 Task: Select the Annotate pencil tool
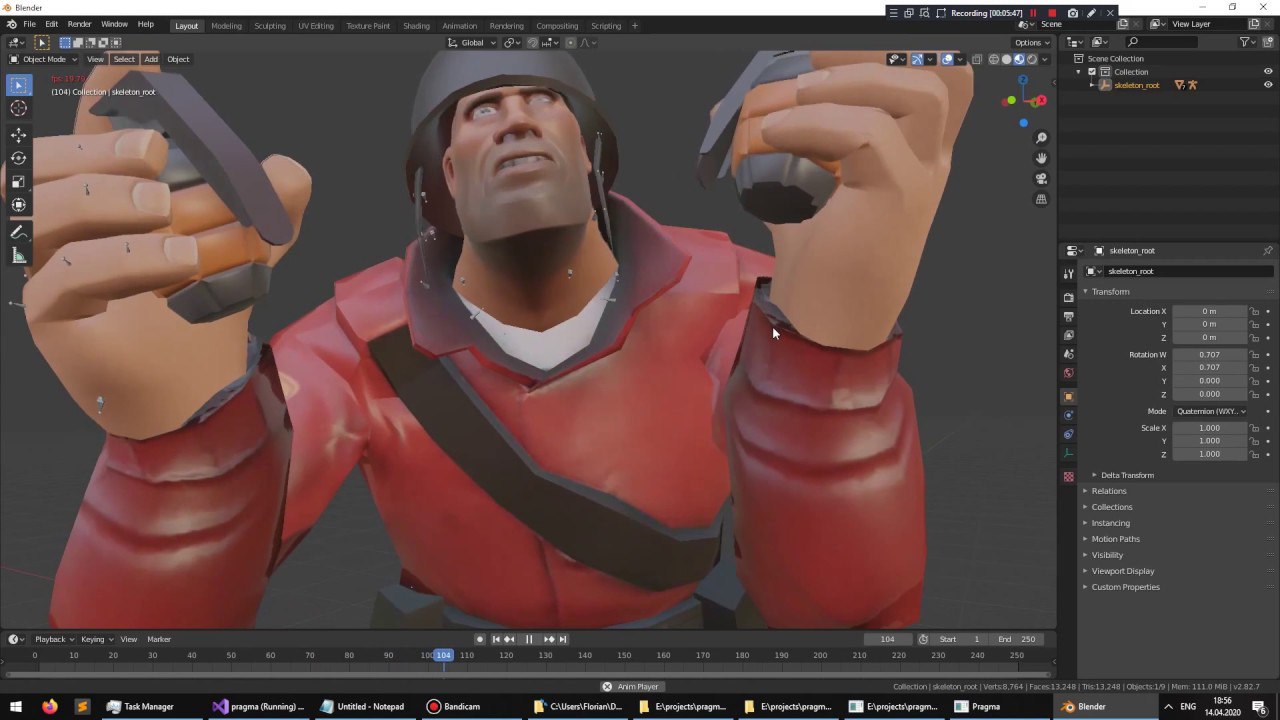tap(19, 232)
